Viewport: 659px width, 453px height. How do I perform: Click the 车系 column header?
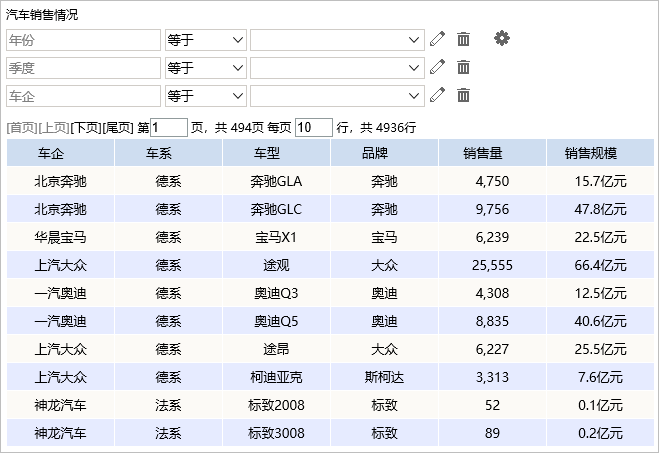(x=169, y=153)
